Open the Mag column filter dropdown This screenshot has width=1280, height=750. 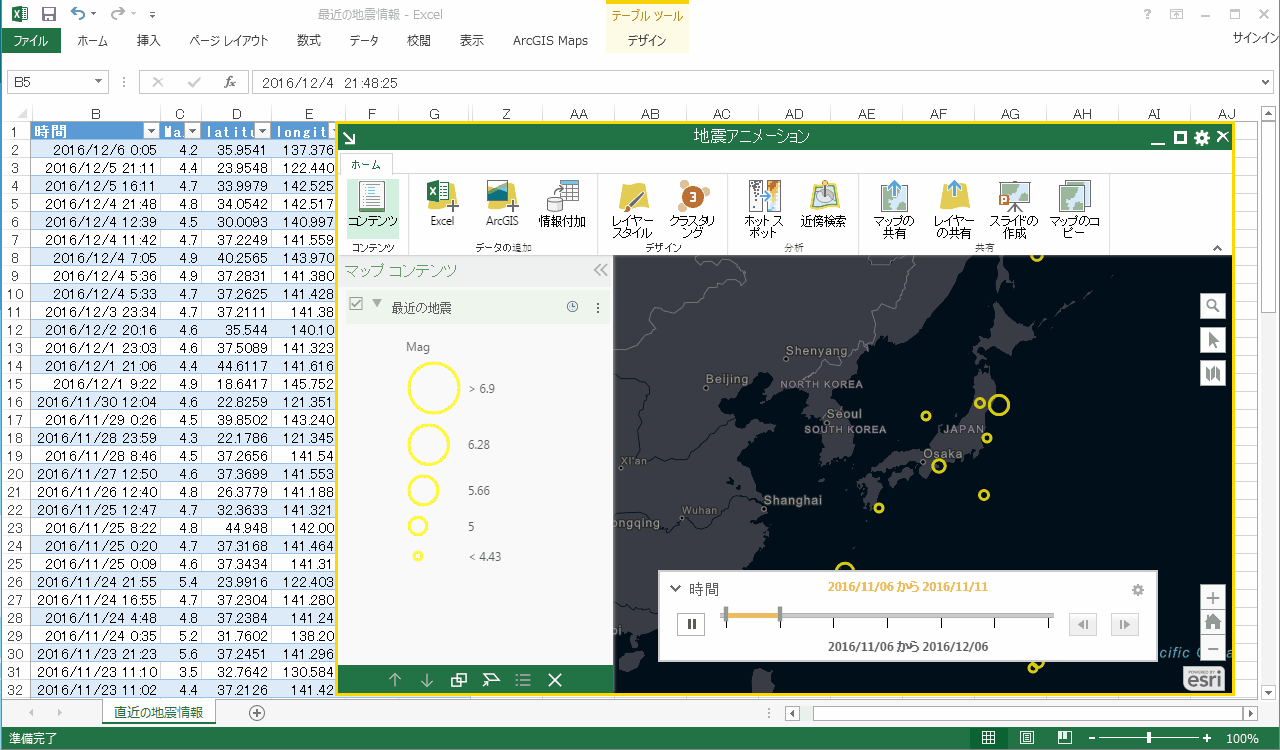click(x=193, y=131)
